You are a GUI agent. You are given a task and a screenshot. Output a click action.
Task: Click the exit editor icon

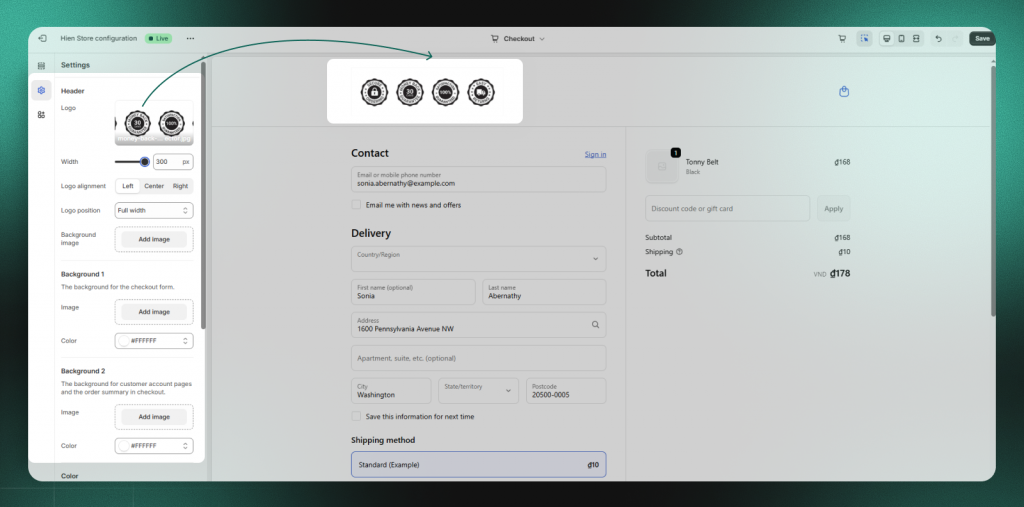click(42, 38)
